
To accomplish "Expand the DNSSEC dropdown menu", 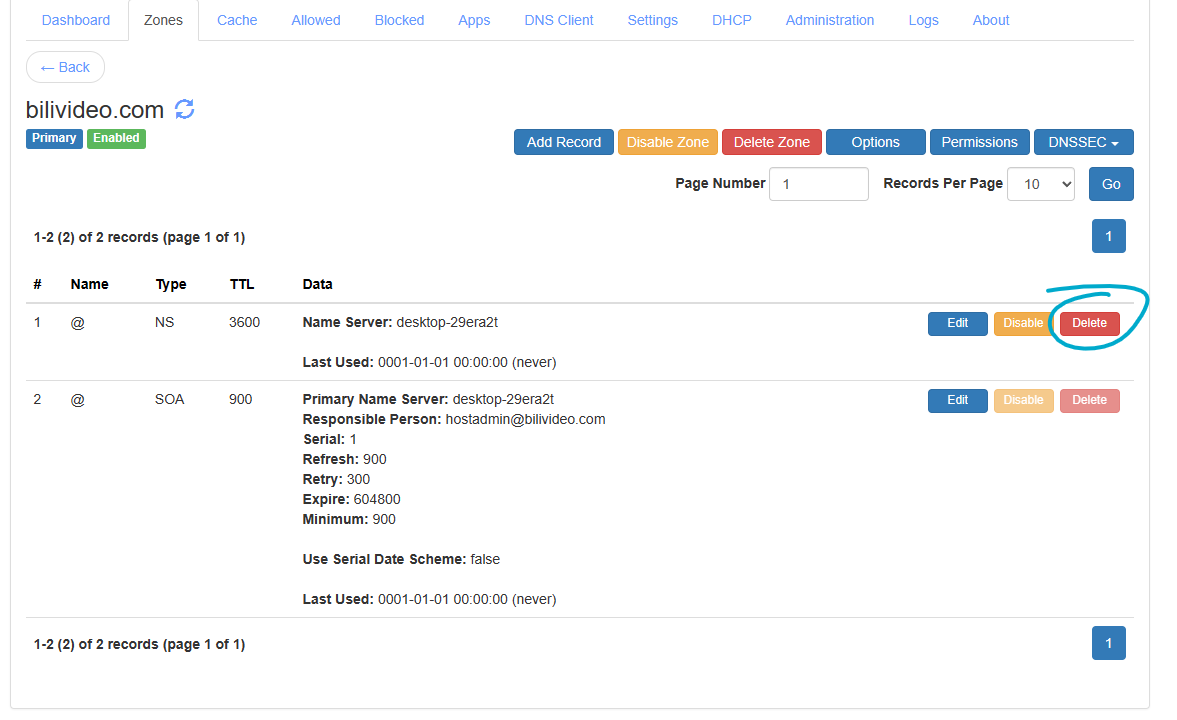I will click(x=1084, y=142).
